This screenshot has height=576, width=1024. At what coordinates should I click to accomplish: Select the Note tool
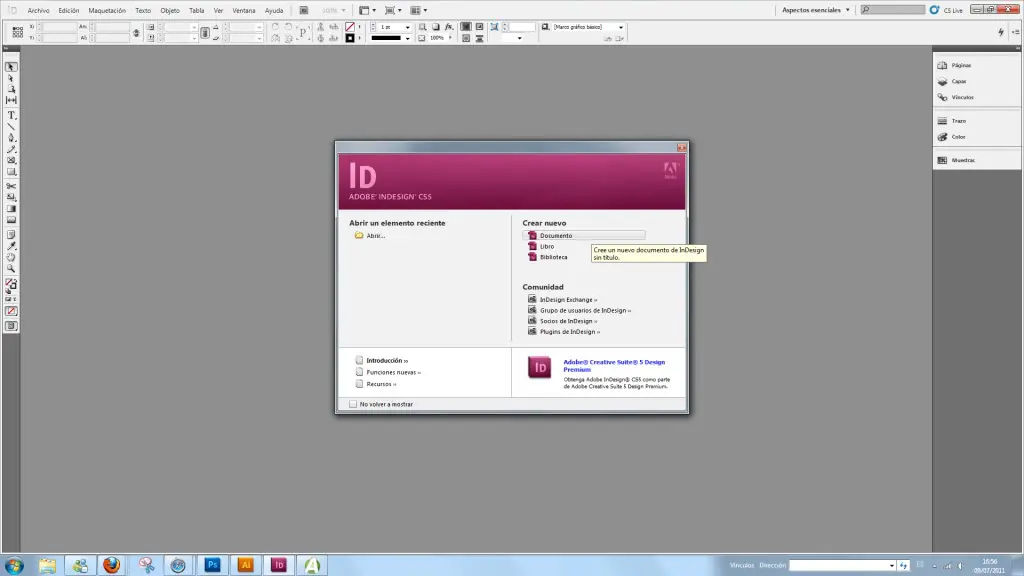[11, 235]
